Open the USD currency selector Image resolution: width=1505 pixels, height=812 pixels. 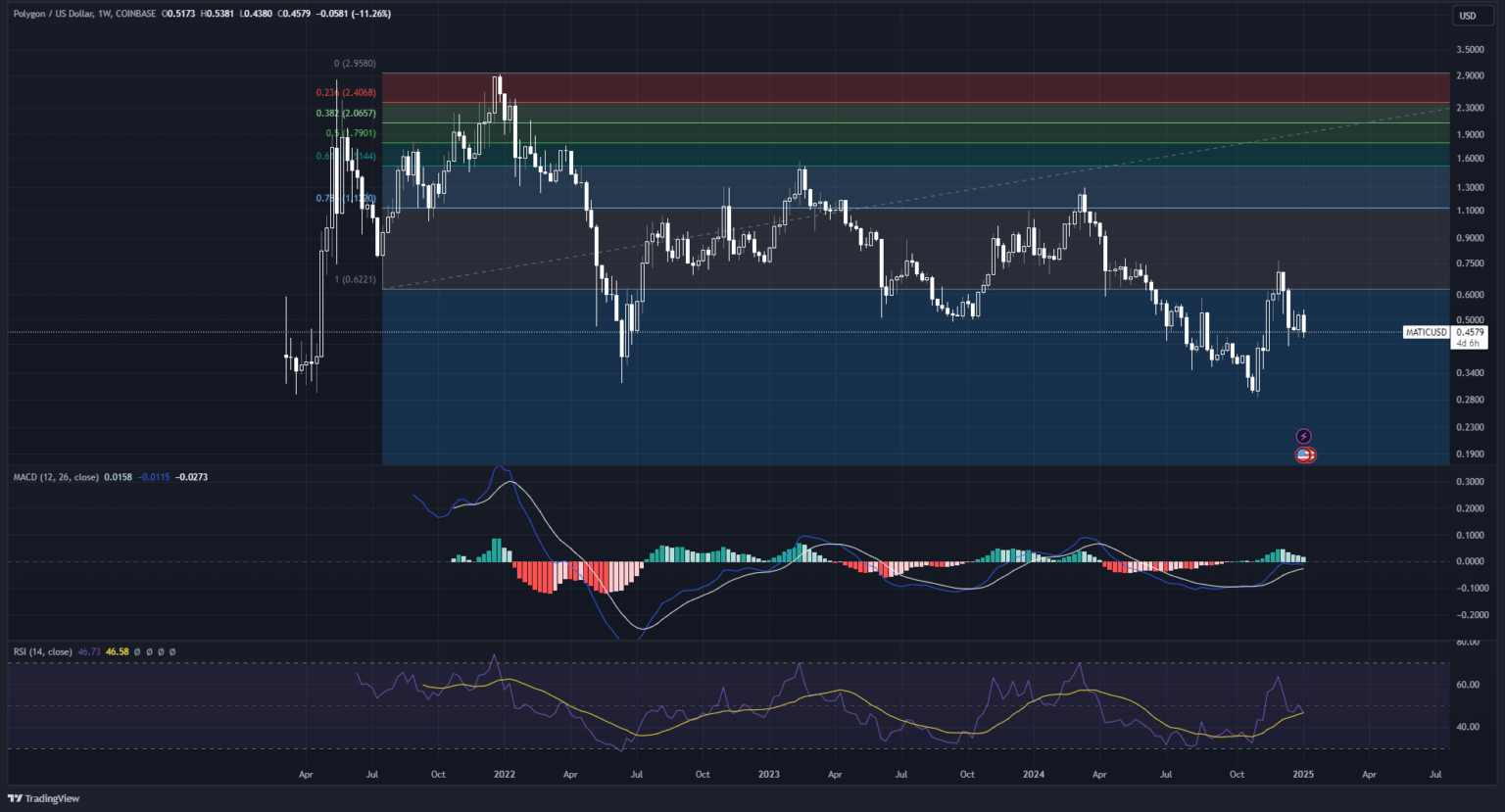1467,15
